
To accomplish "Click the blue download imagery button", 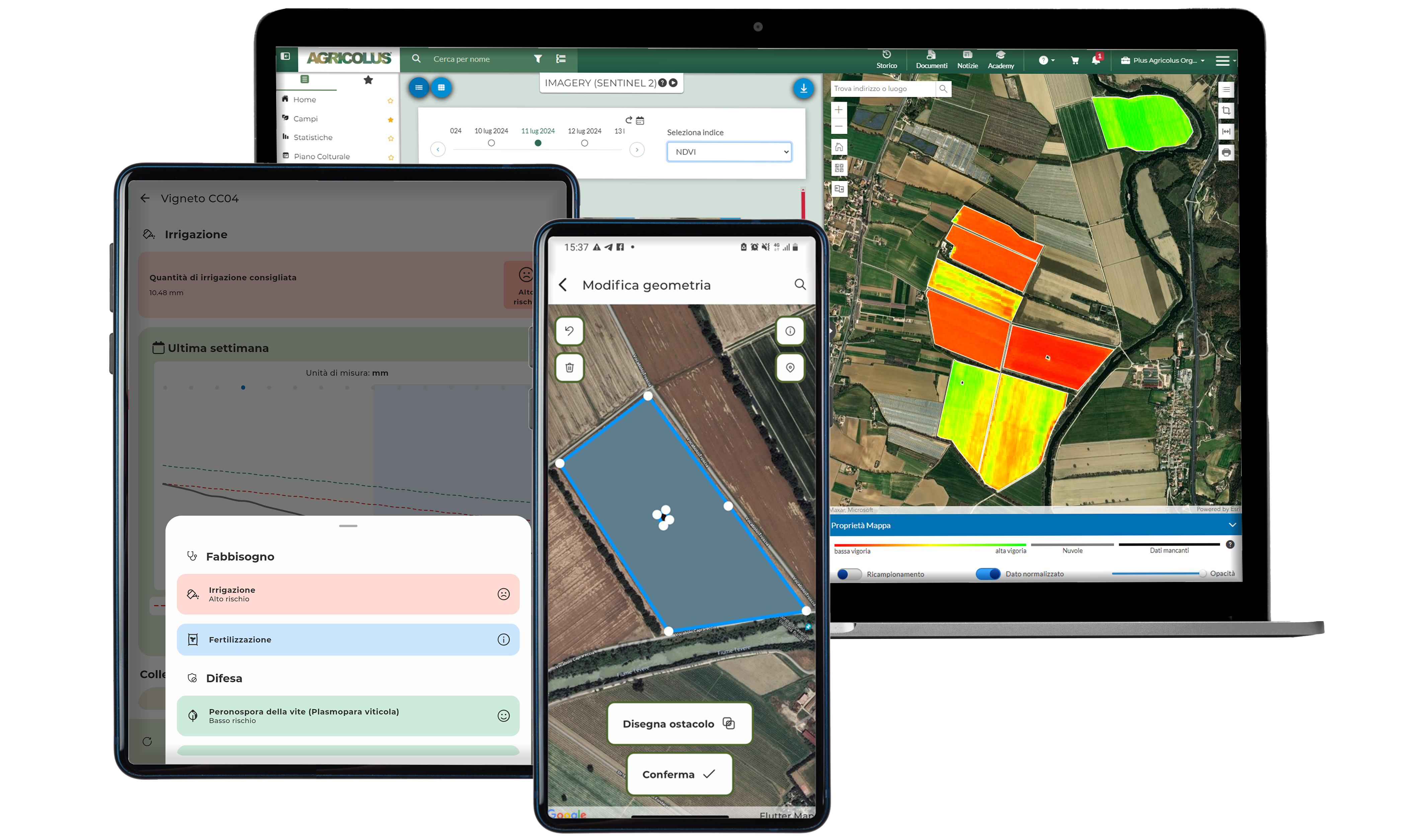I will click(x=803, y=88).
